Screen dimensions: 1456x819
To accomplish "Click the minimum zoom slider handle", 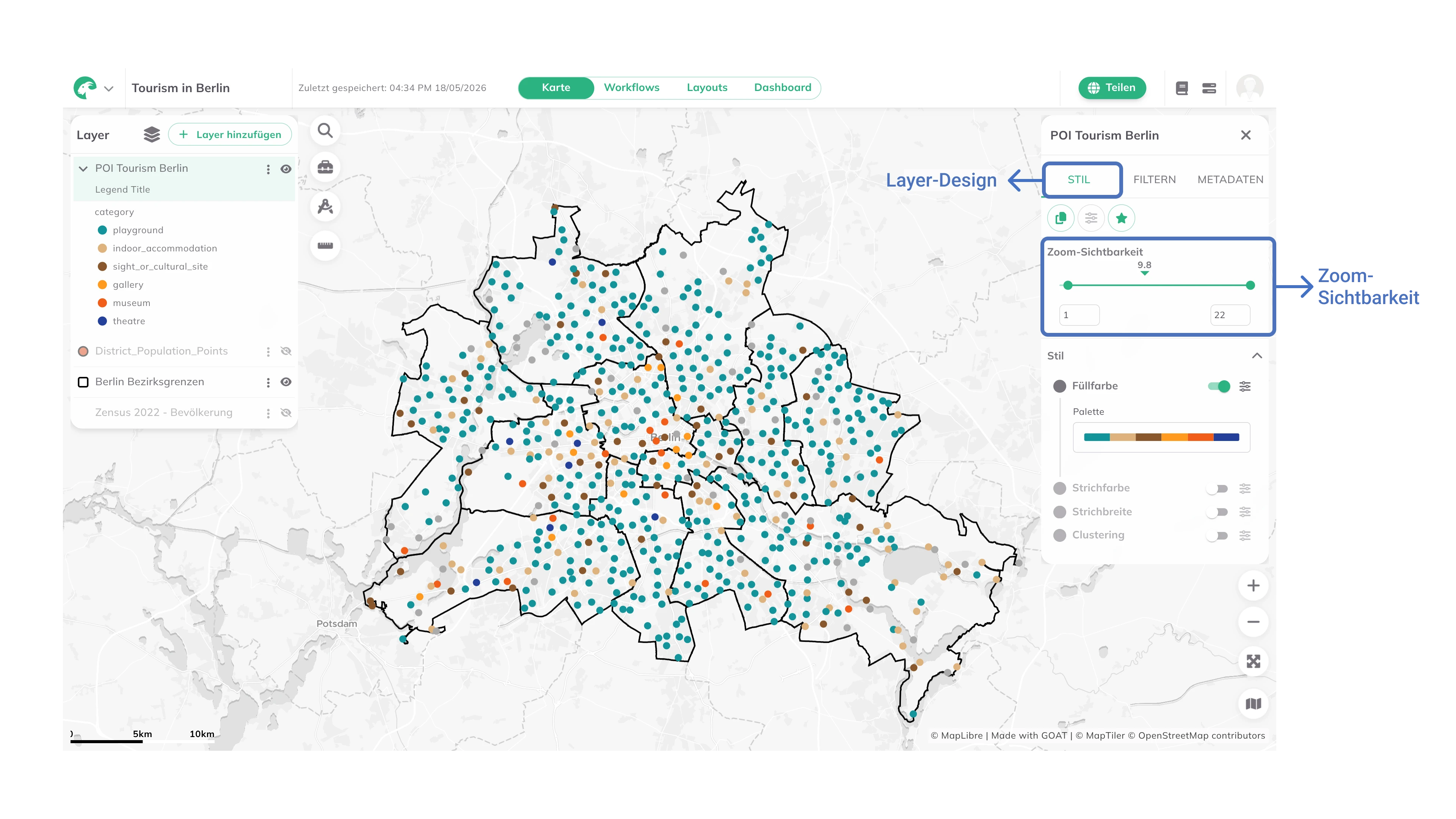I will point(1068,286).
